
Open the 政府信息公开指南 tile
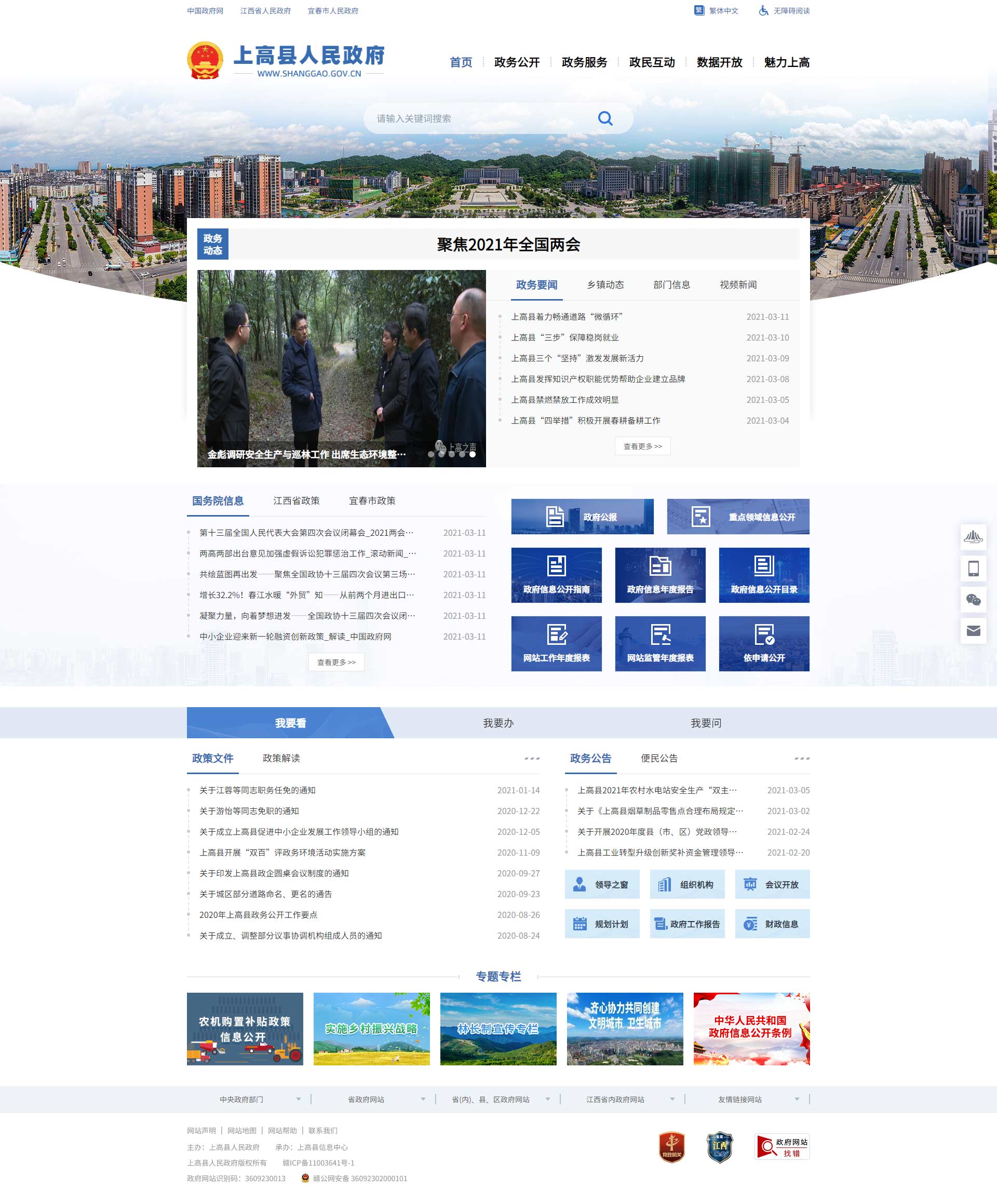556,575
